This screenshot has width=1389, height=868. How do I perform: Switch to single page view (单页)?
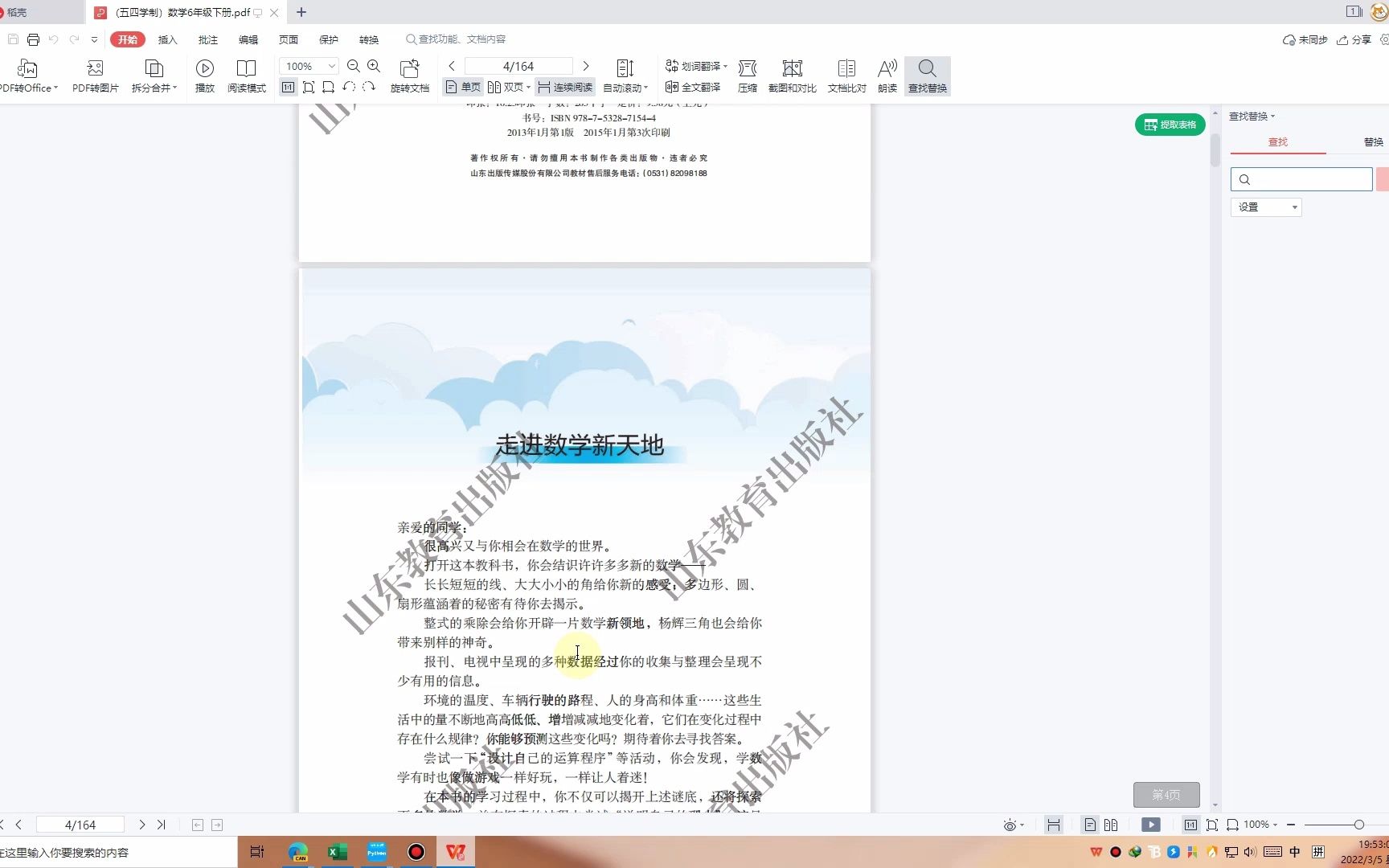[x=463, y=87]
